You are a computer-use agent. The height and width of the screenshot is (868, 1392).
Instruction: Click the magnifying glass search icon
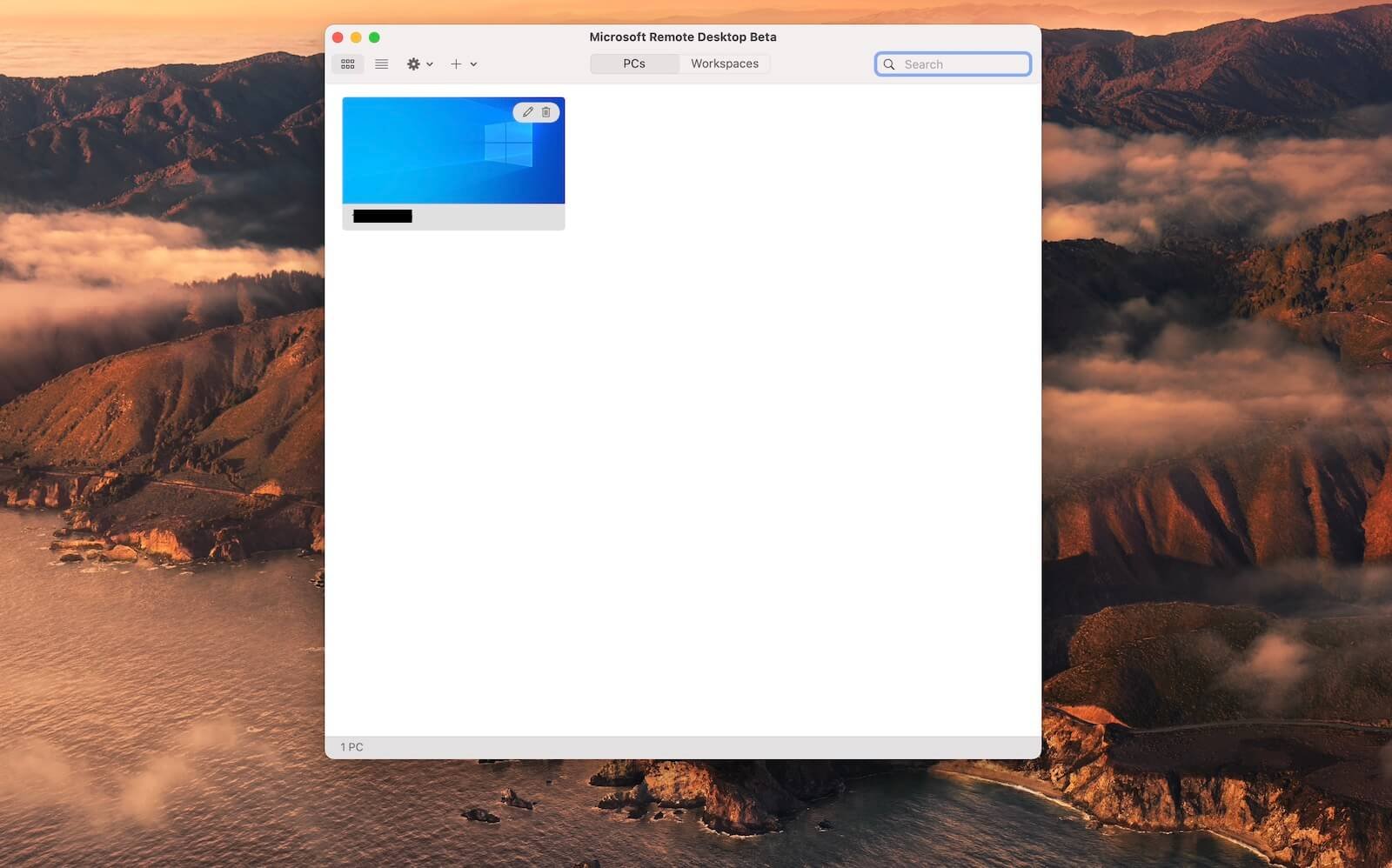point(889,64)
